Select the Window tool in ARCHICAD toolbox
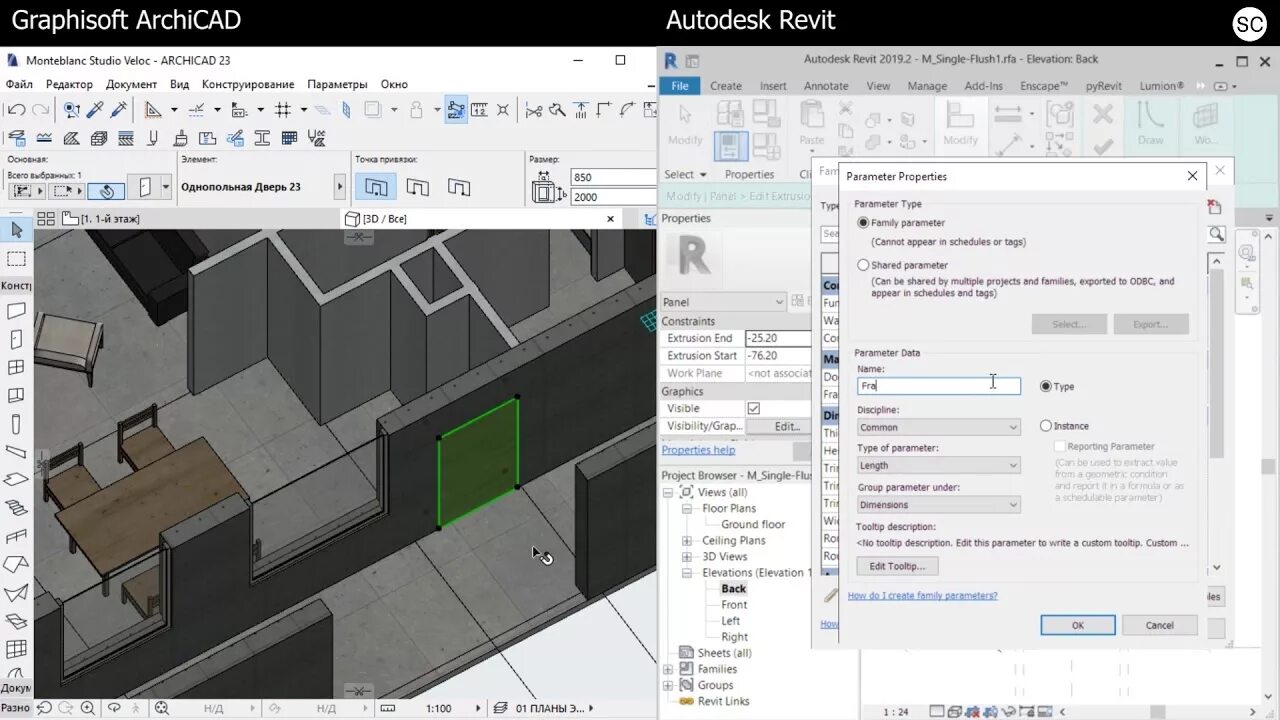Screen dimensions: 1280x720 [16, 367]
